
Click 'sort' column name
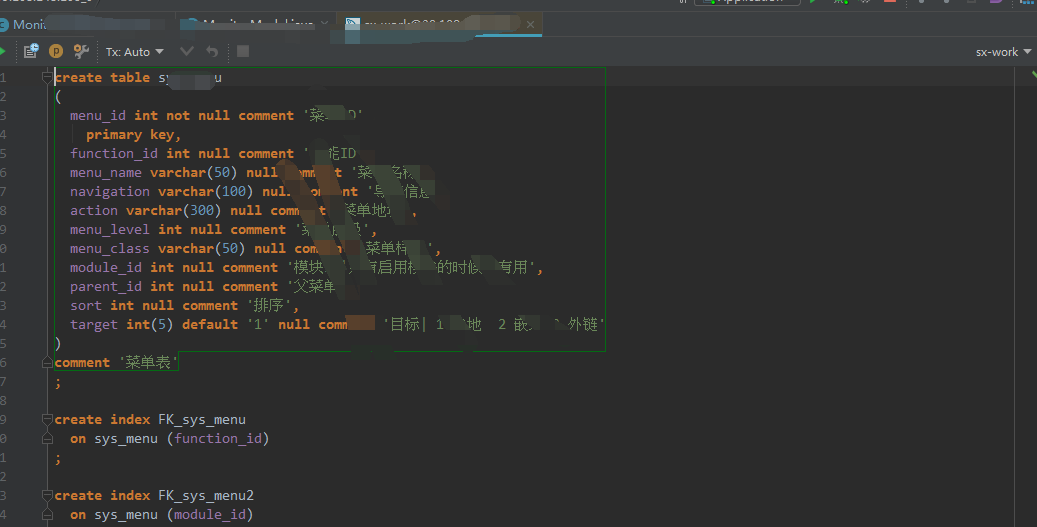(86, 305)
